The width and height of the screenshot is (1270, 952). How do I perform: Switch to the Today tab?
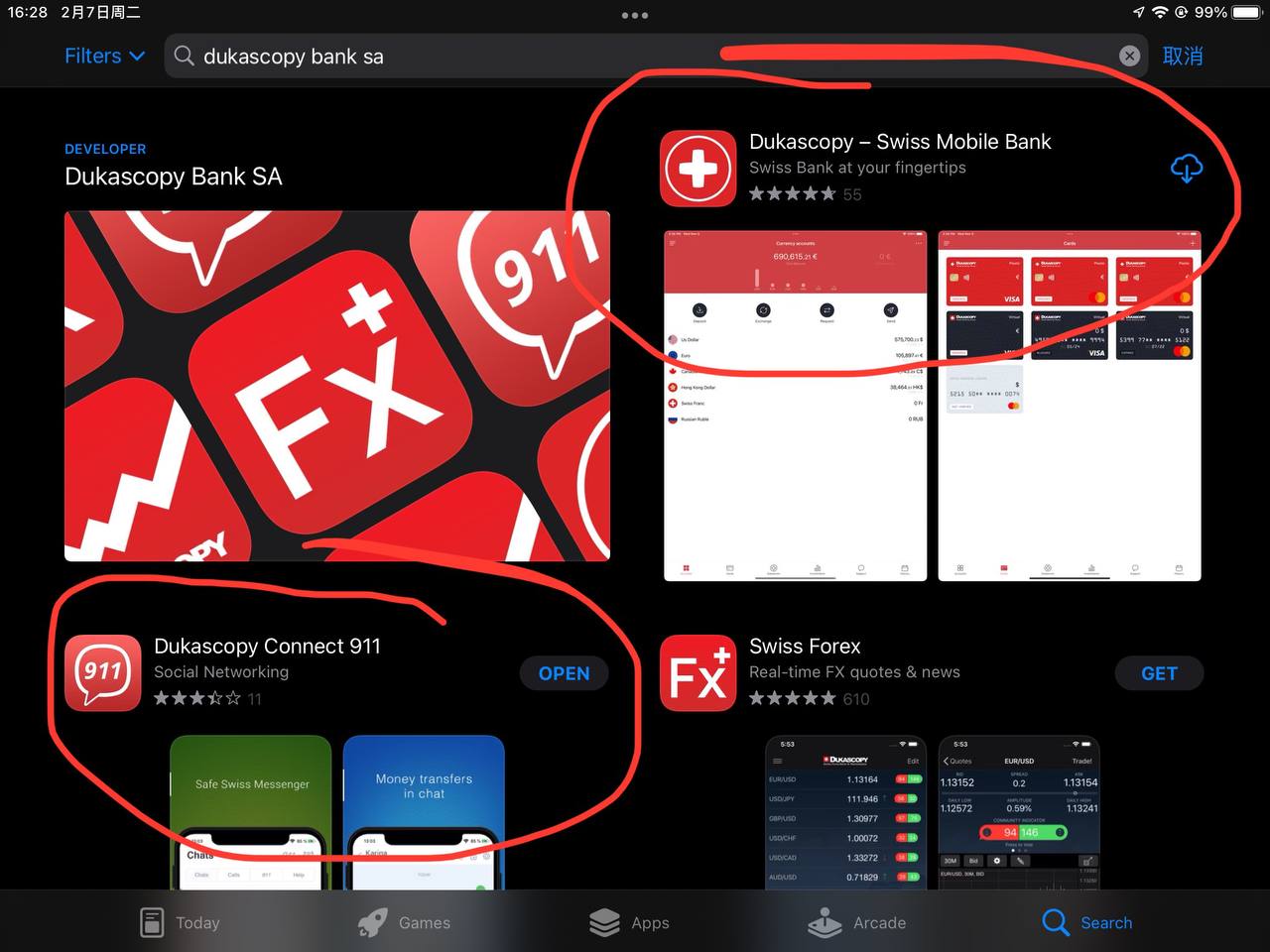(180, 922)
